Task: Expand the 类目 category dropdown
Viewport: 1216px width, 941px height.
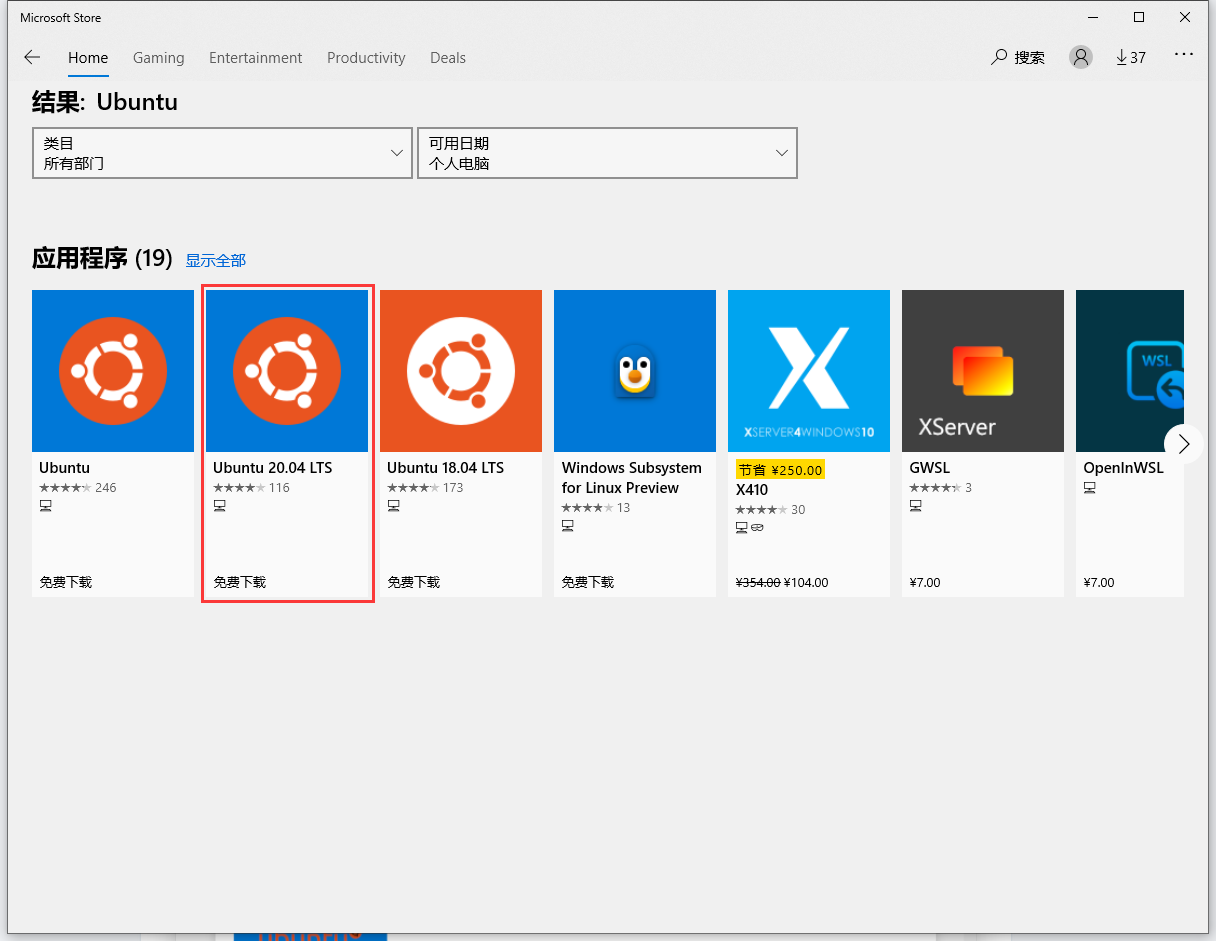Action: pyautogui.click(x=222, y=153)
